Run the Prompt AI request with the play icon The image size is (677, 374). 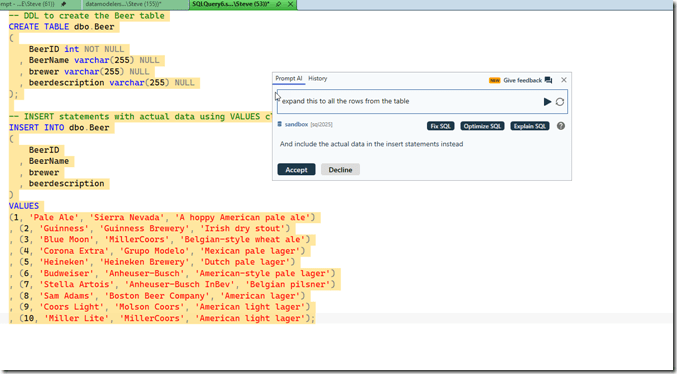tap(547, 102)
